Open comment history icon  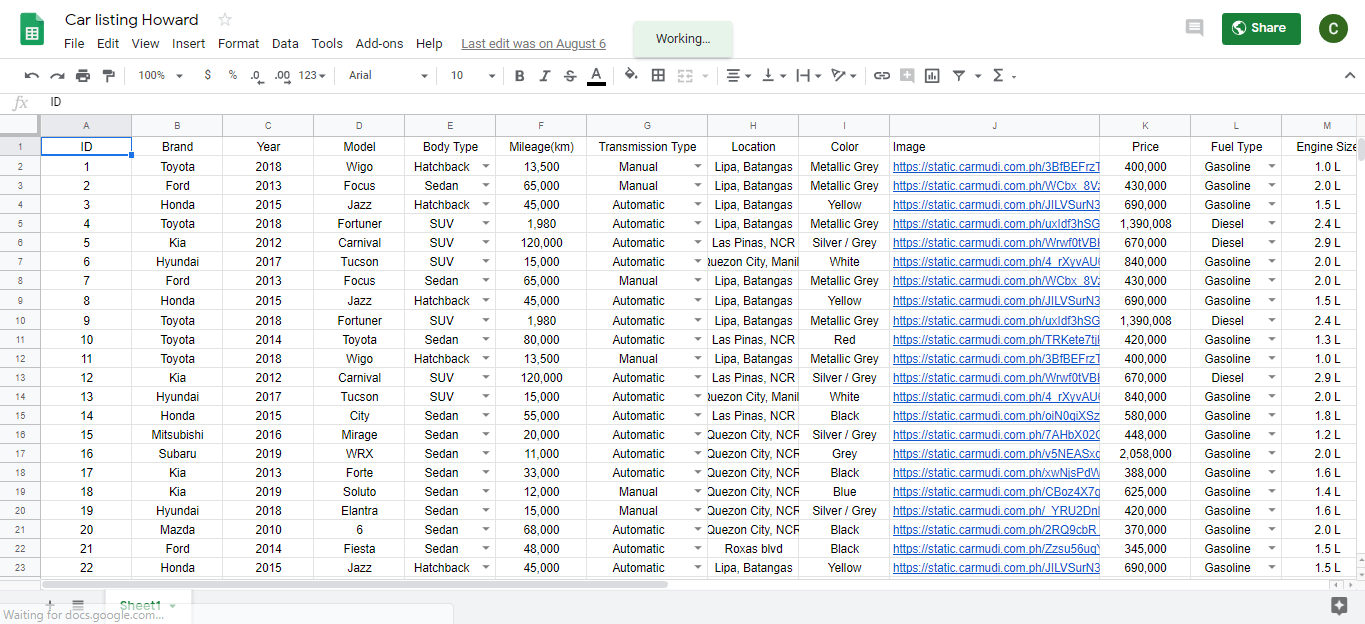(x=1194, y=28)
